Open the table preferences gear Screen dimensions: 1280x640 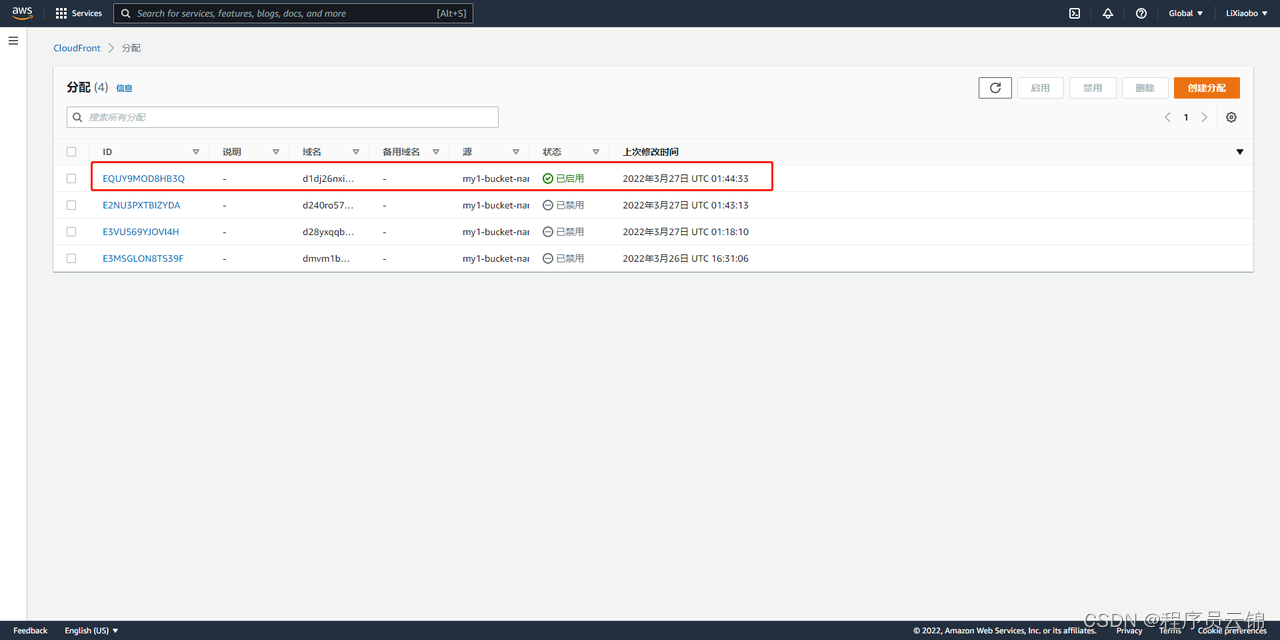[1231, 117]
